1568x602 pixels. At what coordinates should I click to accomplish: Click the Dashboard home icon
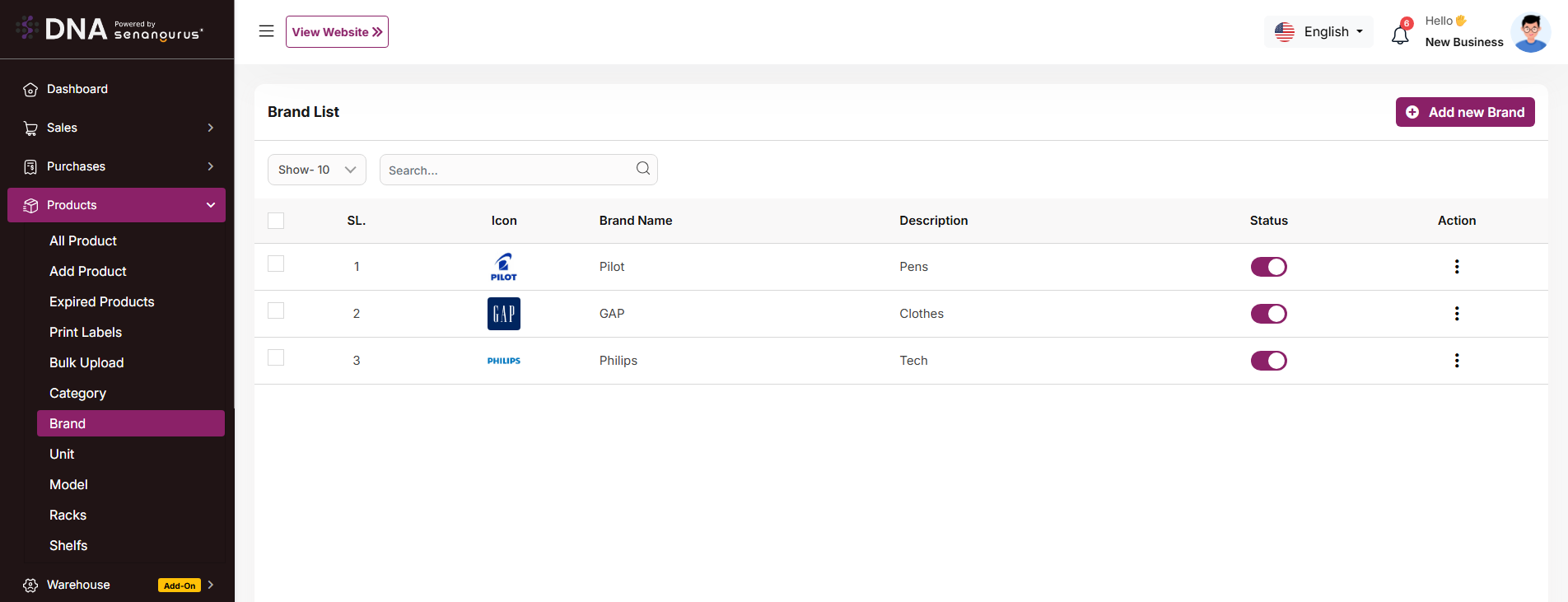coord(30,90)
